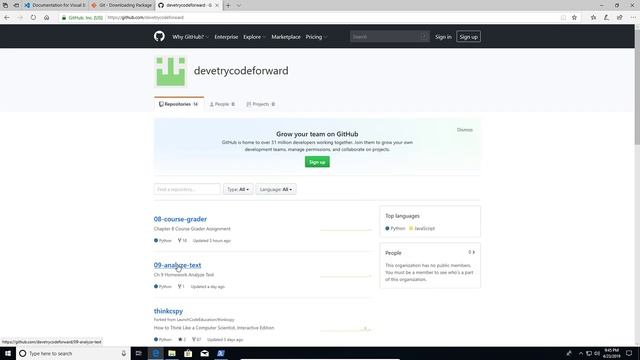Open Marketplace in the GitHub header
640x360 pixels.
point(286,37)
